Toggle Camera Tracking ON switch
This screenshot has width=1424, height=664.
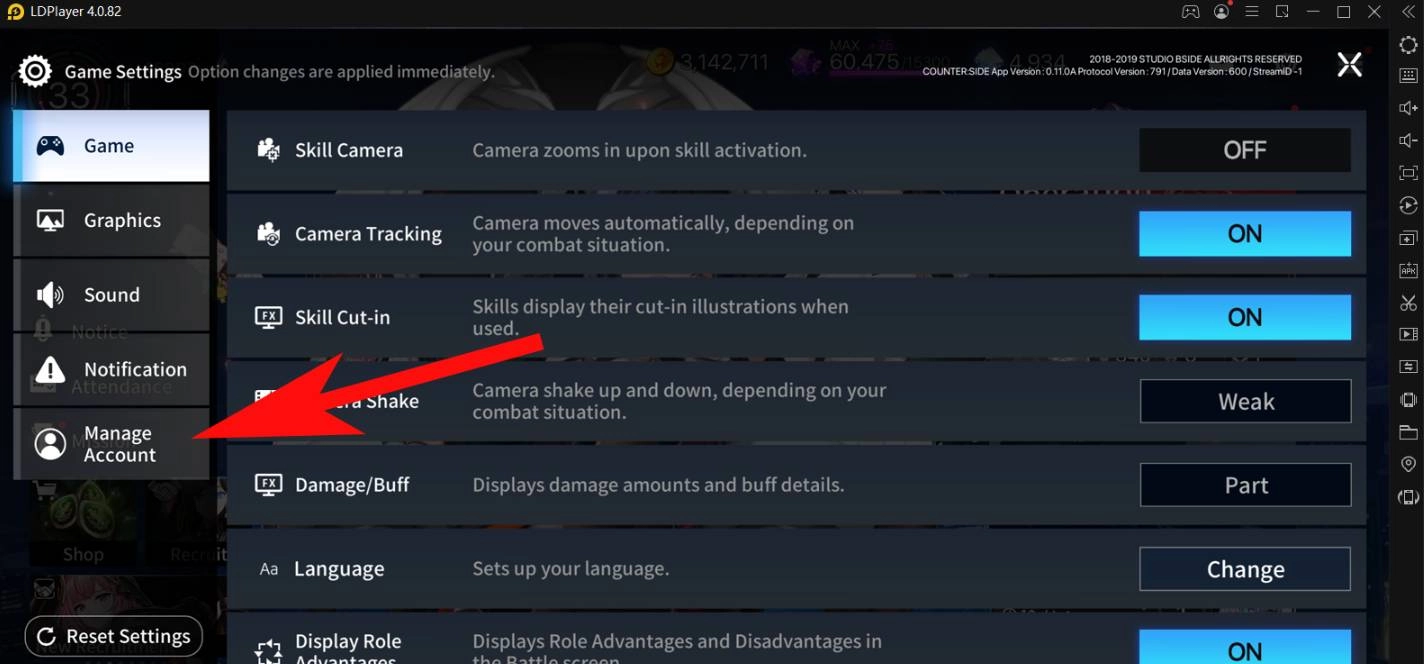(1245, 234)
